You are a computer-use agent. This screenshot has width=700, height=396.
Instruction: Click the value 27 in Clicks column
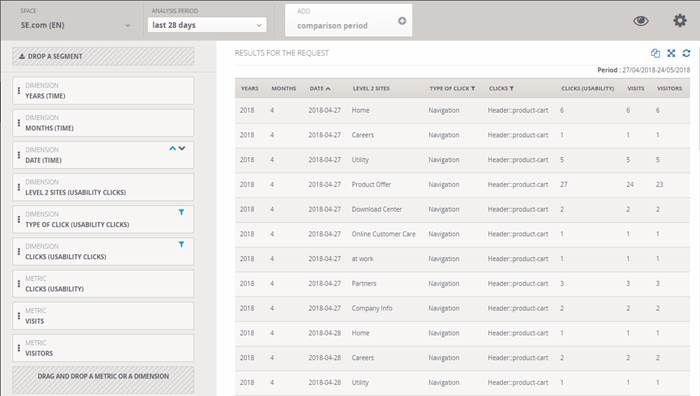pos(563,184)
